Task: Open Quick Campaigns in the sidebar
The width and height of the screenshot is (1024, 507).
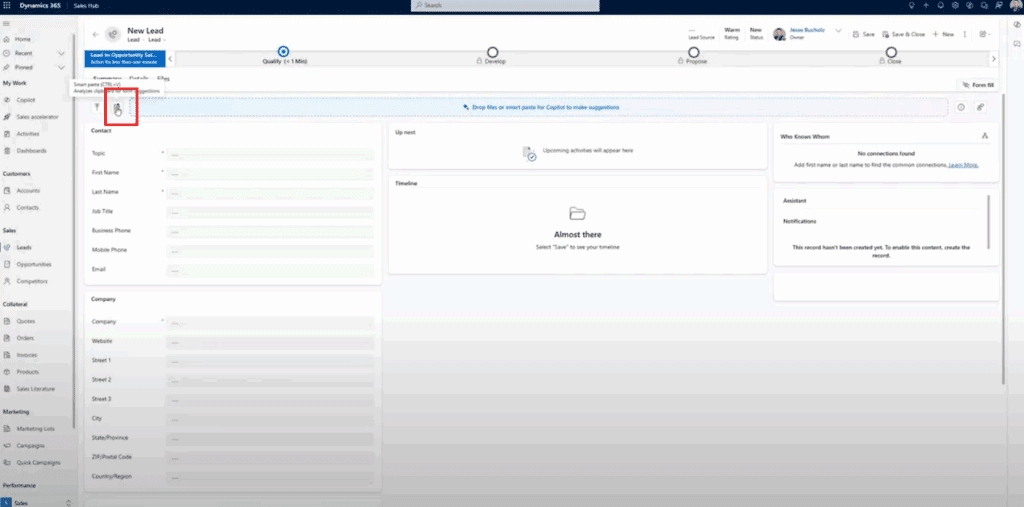Action: coord(39,463)
